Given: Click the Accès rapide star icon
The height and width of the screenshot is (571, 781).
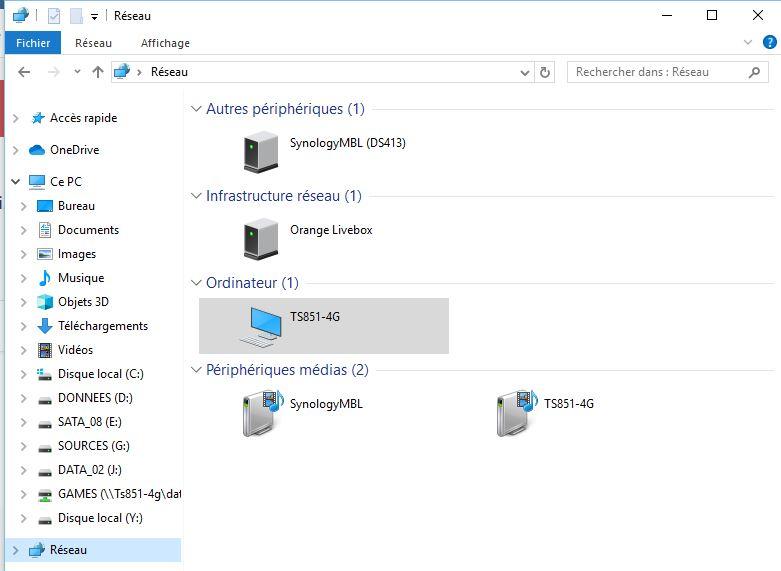Looking at the screenshot, I should coord(38,118).
